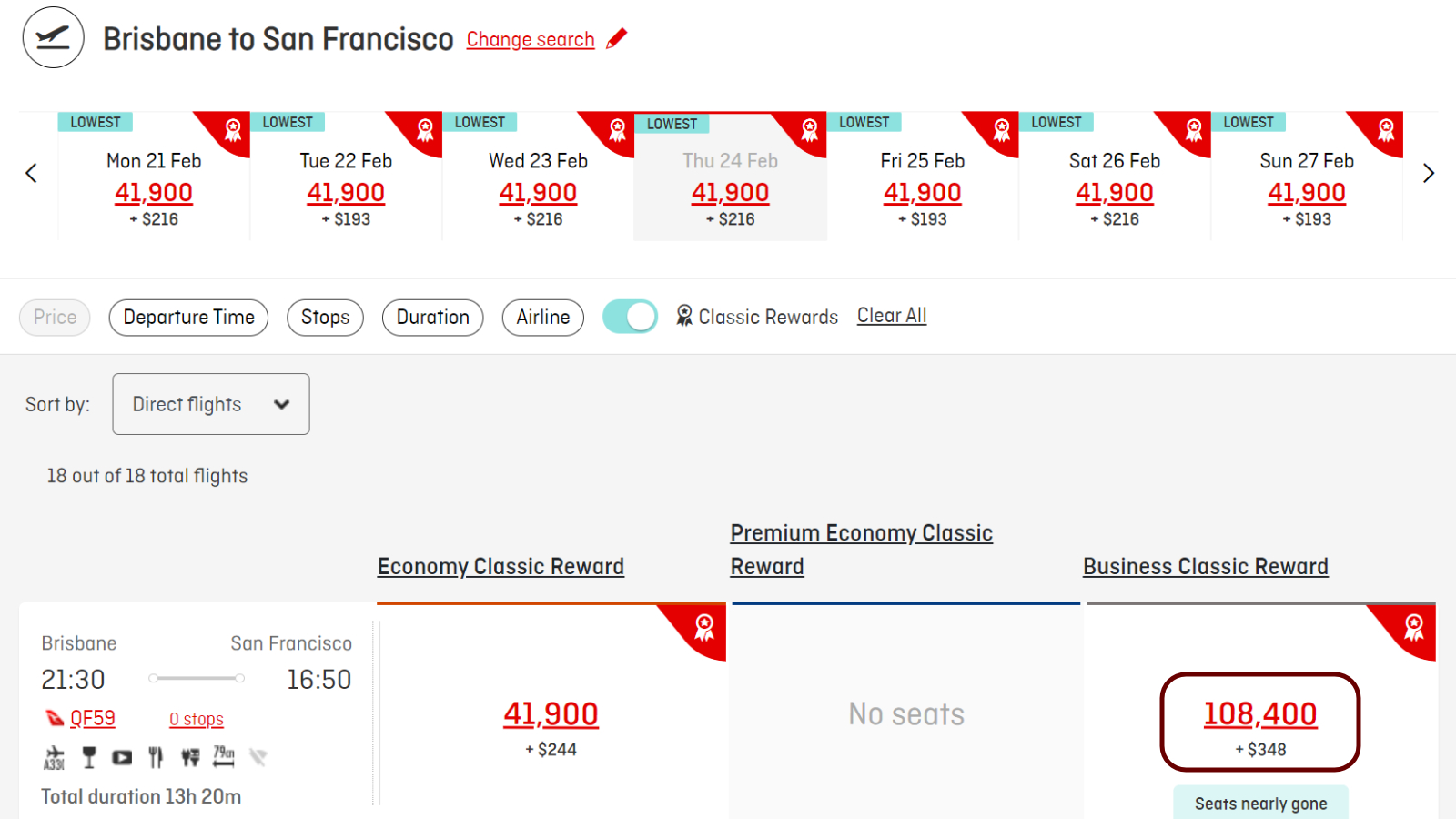Click the wine glass beverage icon

[x=89, y=757]
